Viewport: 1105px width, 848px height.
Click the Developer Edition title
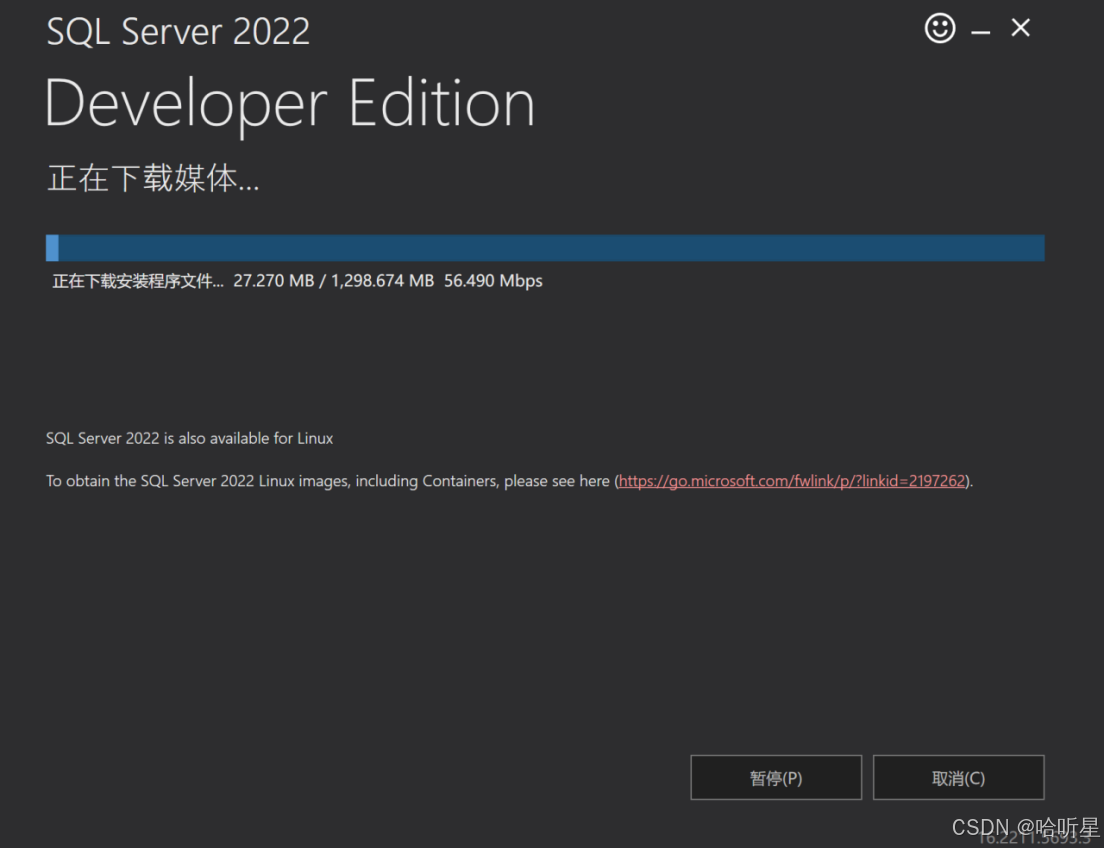click(x=290, y=104)
